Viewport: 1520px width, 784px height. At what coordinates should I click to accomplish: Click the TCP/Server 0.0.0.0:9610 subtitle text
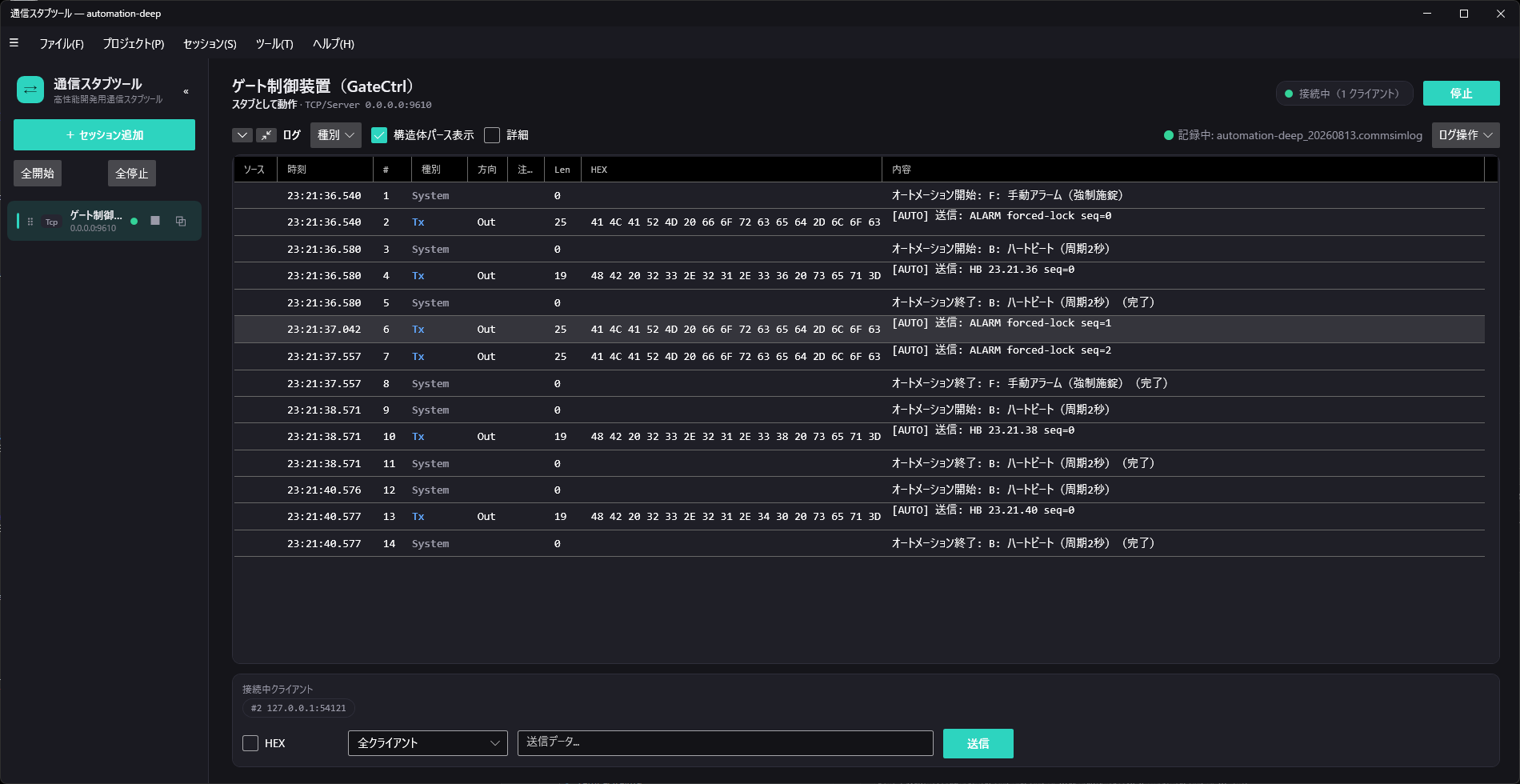pyautogui.click(x=368, y=105)
